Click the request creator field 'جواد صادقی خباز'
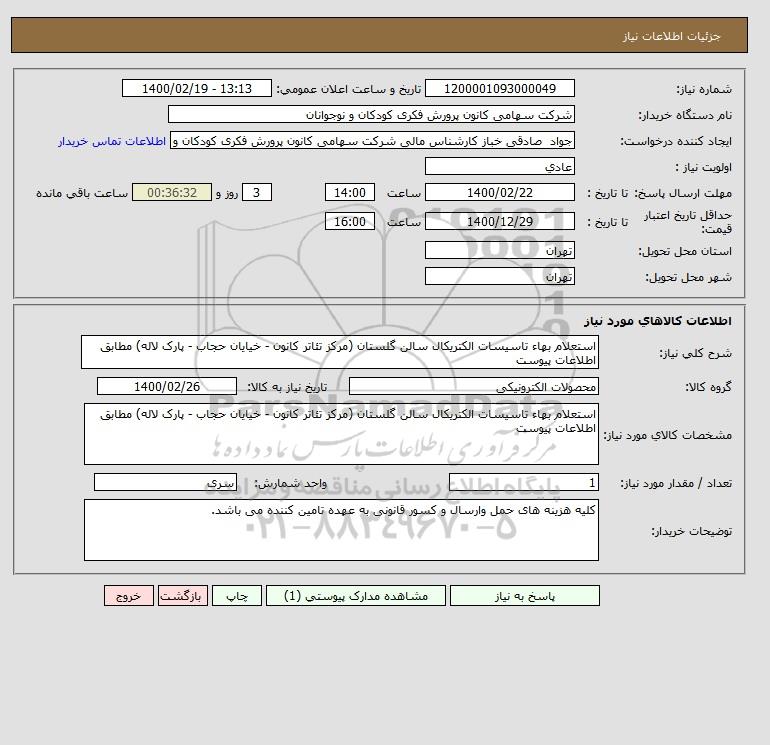This screenshot has width=770, height=745. pyautogui.click(x=372, y=140)
